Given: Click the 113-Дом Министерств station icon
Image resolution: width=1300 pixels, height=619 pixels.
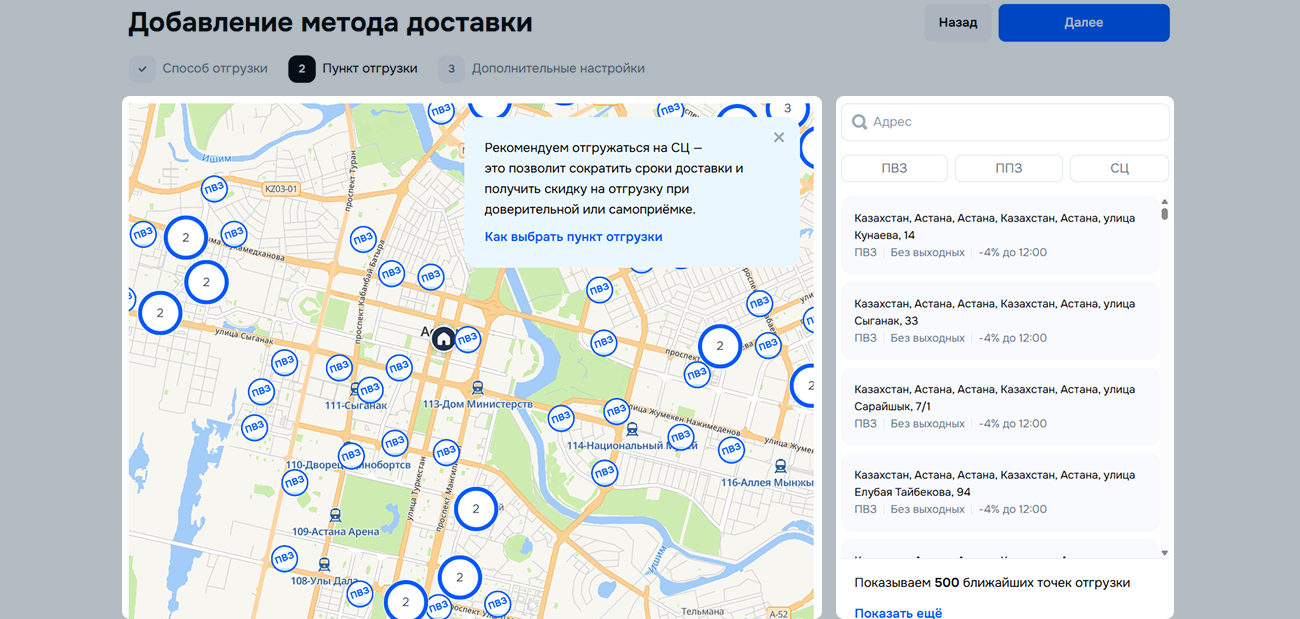Looking at the screenshot, I should point(477,388).
